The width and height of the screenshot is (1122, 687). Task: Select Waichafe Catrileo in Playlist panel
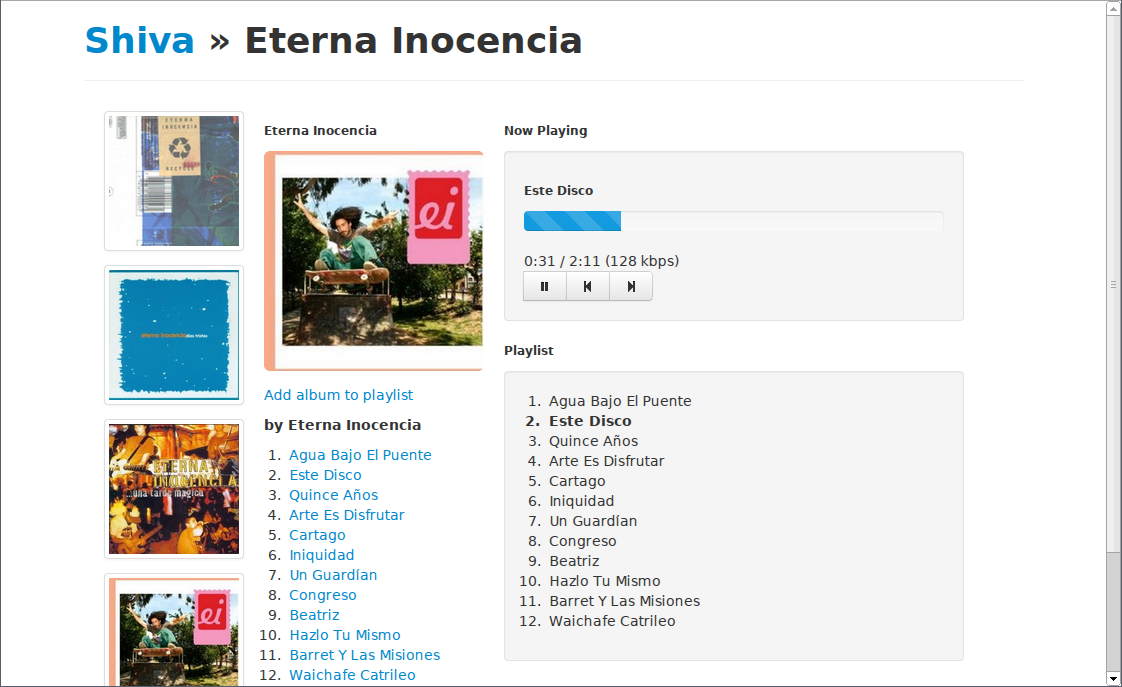coord(612,622)
